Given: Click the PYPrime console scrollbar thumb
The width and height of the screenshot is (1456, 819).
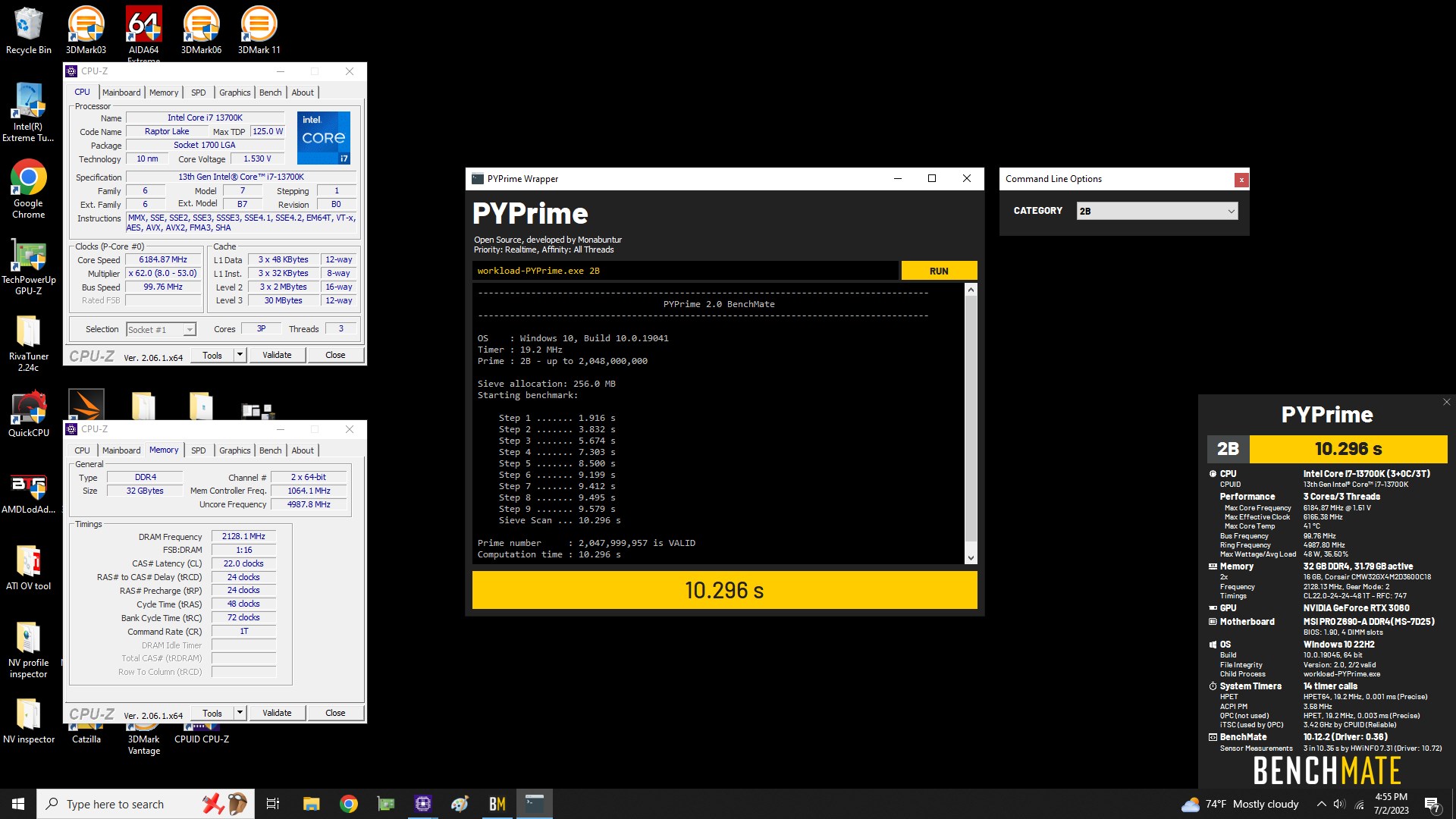Looking at the screenshot, I should click(971, 419).
